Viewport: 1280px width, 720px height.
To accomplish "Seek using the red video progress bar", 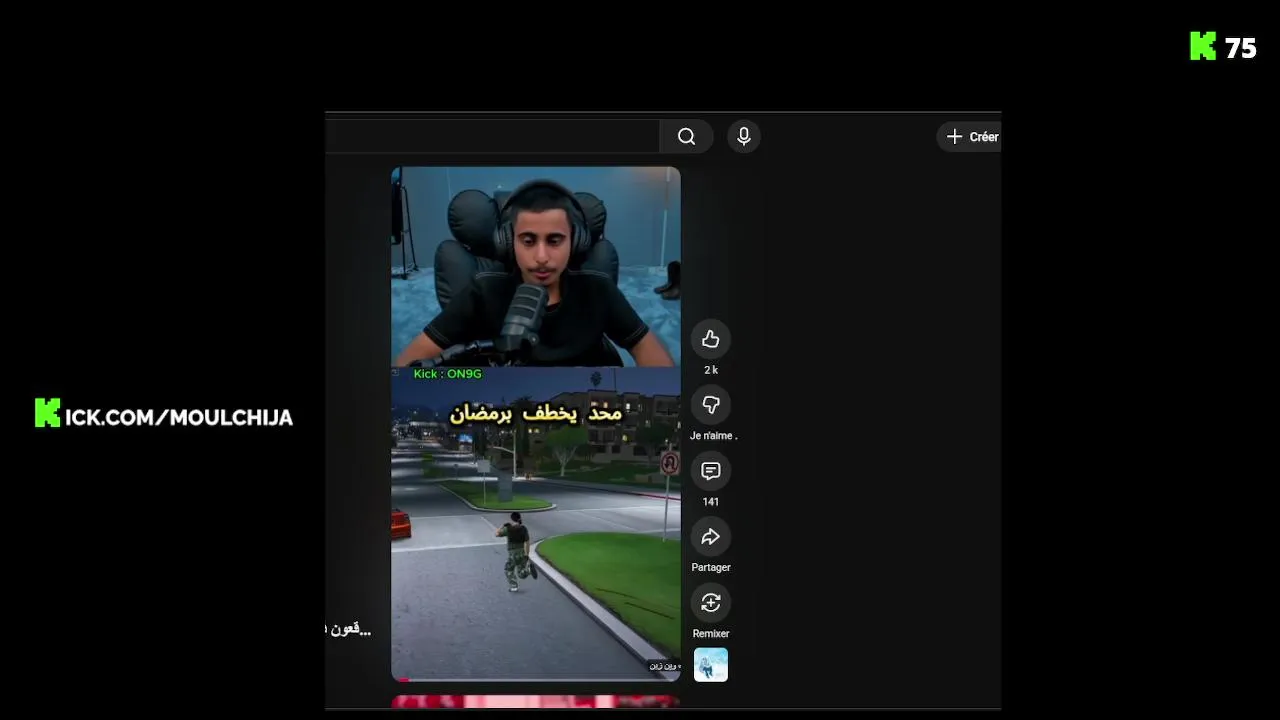I will [x=536, y=679].
